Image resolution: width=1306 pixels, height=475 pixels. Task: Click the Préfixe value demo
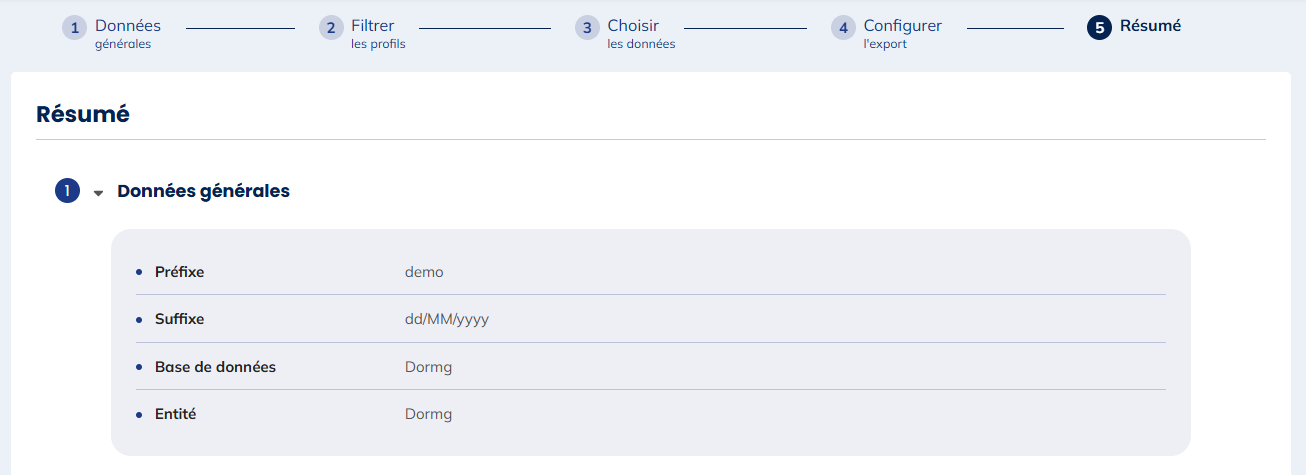pos(424,272)
